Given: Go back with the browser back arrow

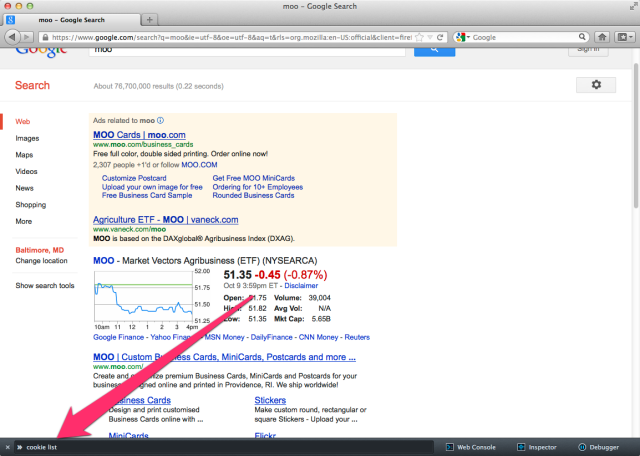Looking at the screenshot, I should click(13, 37).
